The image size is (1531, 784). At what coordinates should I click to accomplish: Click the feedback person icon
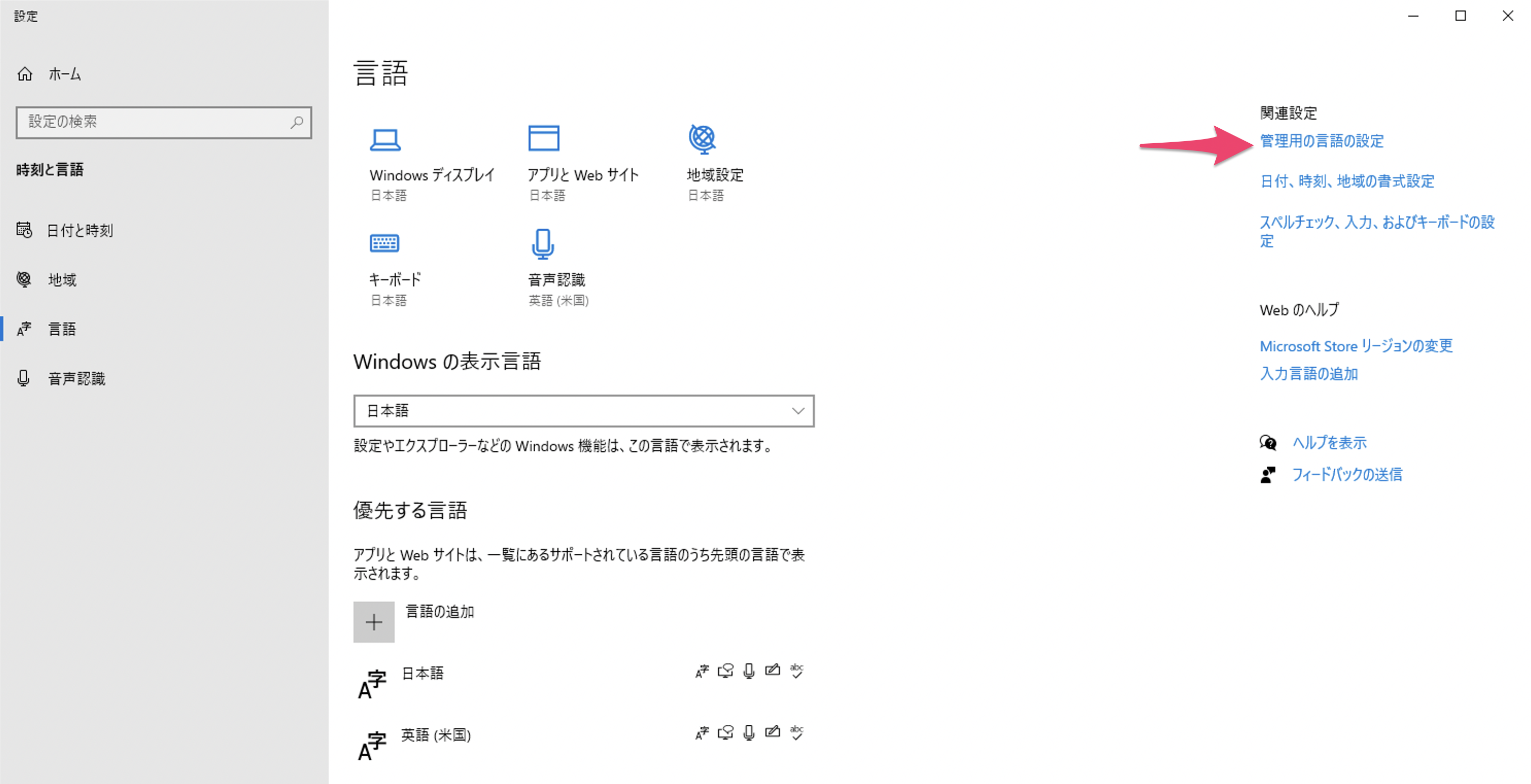(1268, 475)
